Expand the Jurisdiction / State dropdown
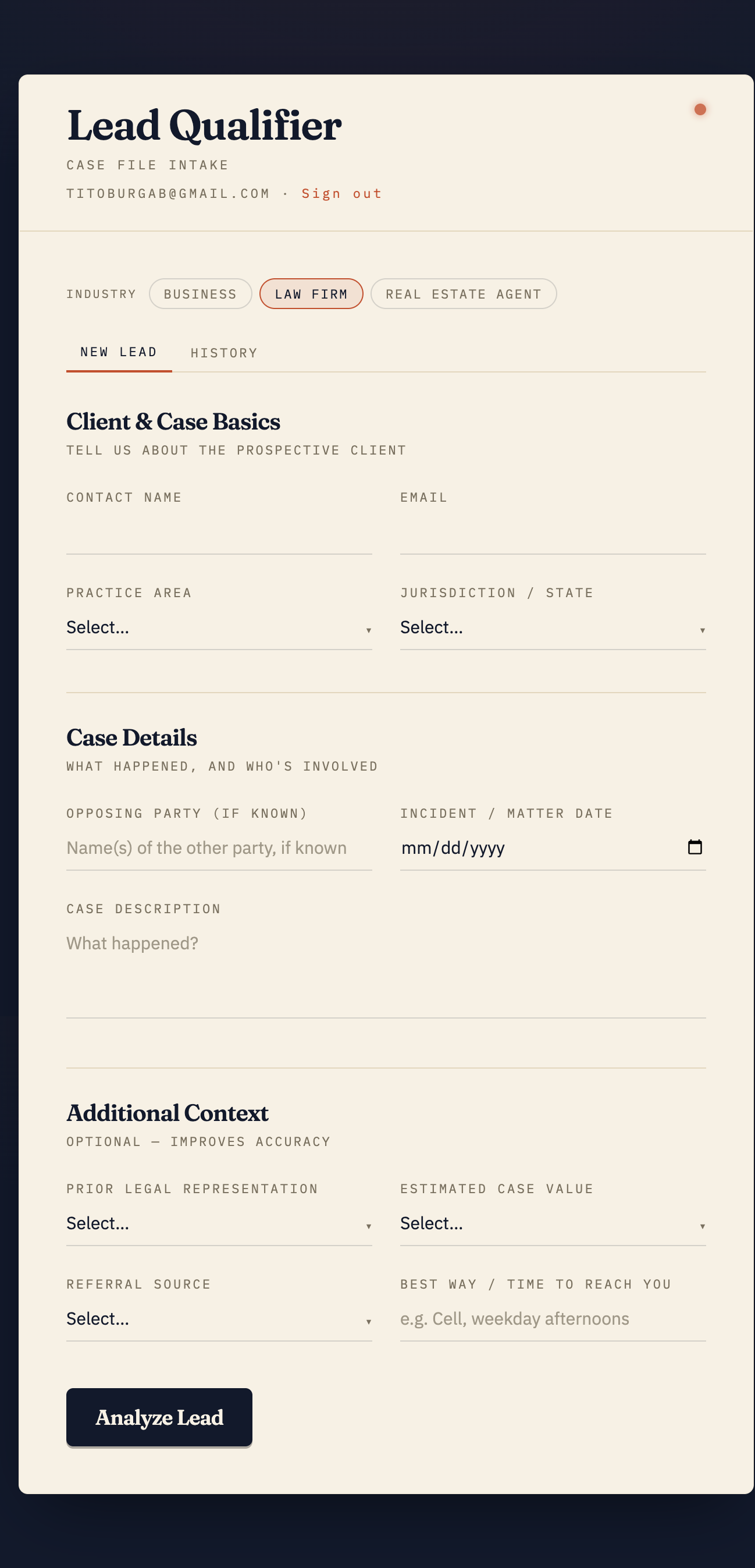Image resolution: width=755 pixels, height=1568 pixels. [x=553, y=627]
